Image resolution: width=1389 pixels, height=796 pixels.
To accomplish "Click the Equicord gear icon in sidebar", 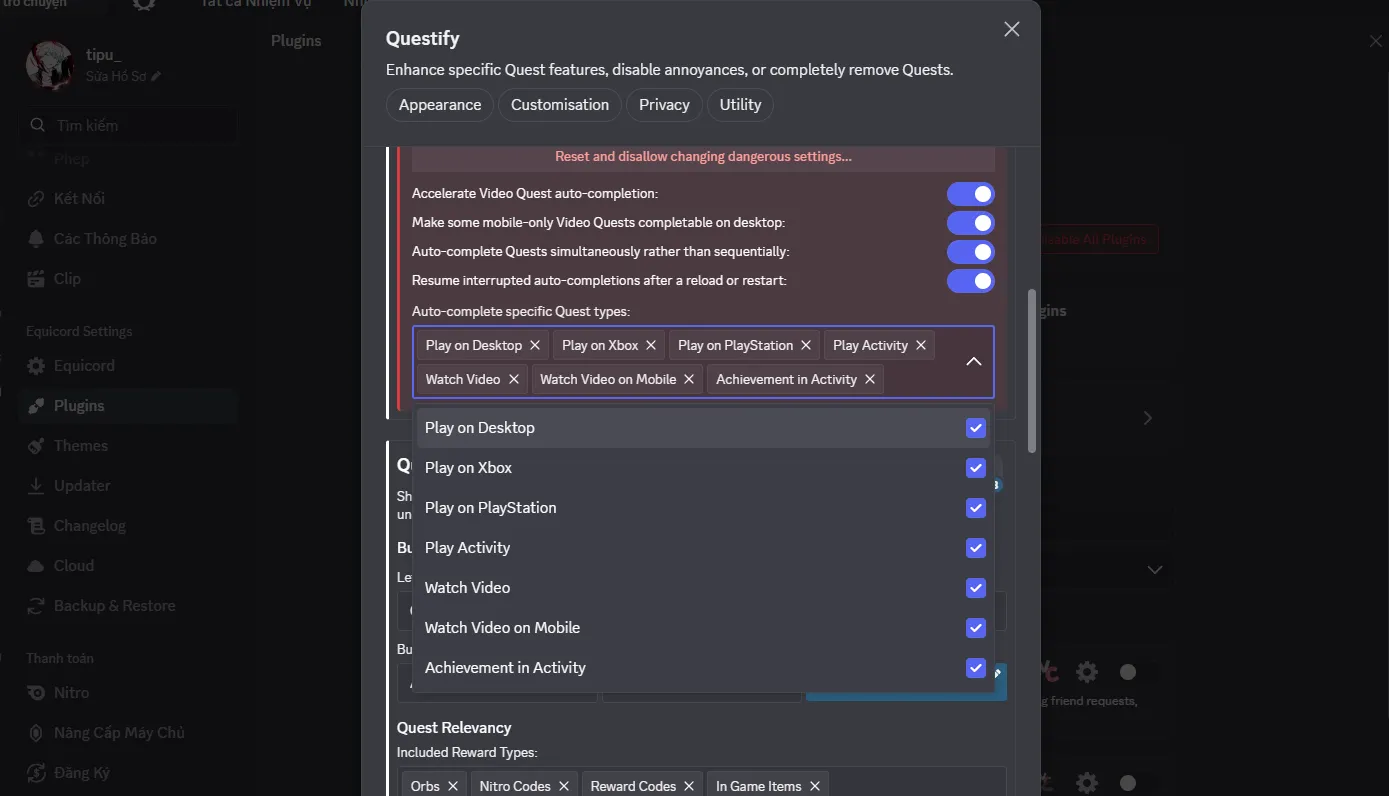I will 36,366.
